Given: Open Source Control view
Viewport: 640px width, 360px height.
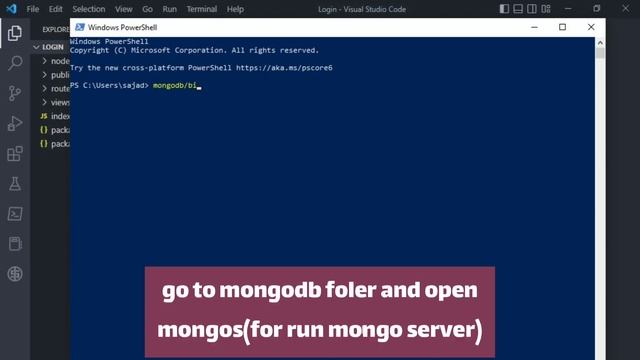Looking at the screenshot, I should tap(15, 93).
